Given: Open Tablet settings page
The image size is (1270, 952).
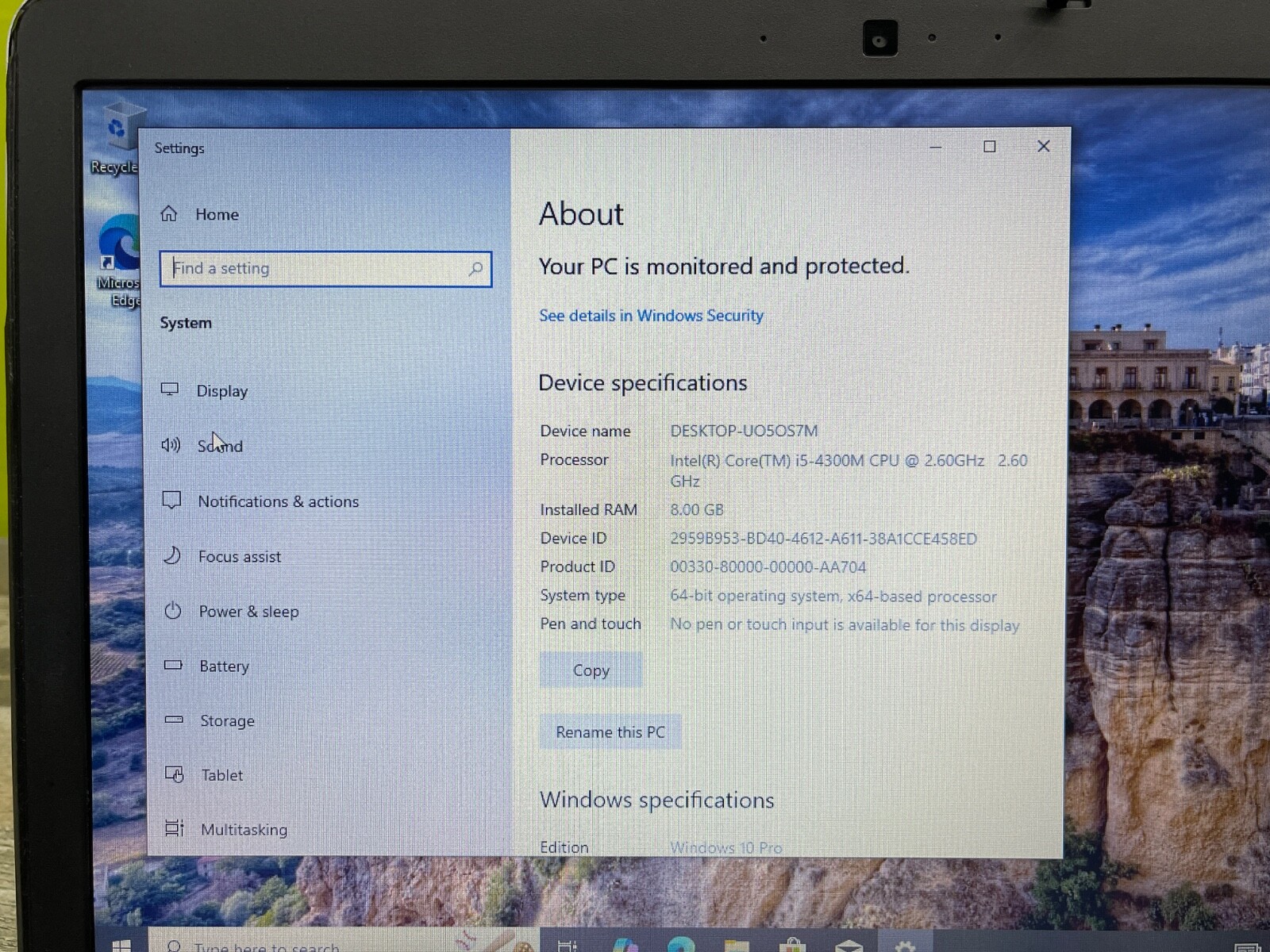Looking at the screenshot, I should coord(204,775).
